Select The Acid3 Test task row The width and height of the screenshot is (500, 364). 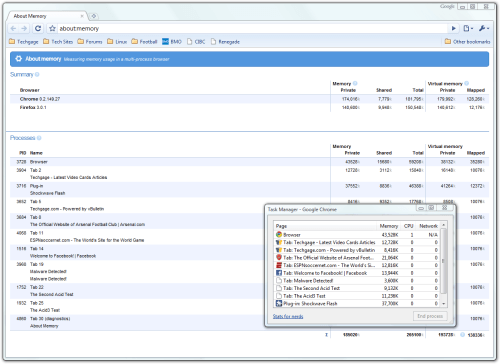[x=357, y=296]
